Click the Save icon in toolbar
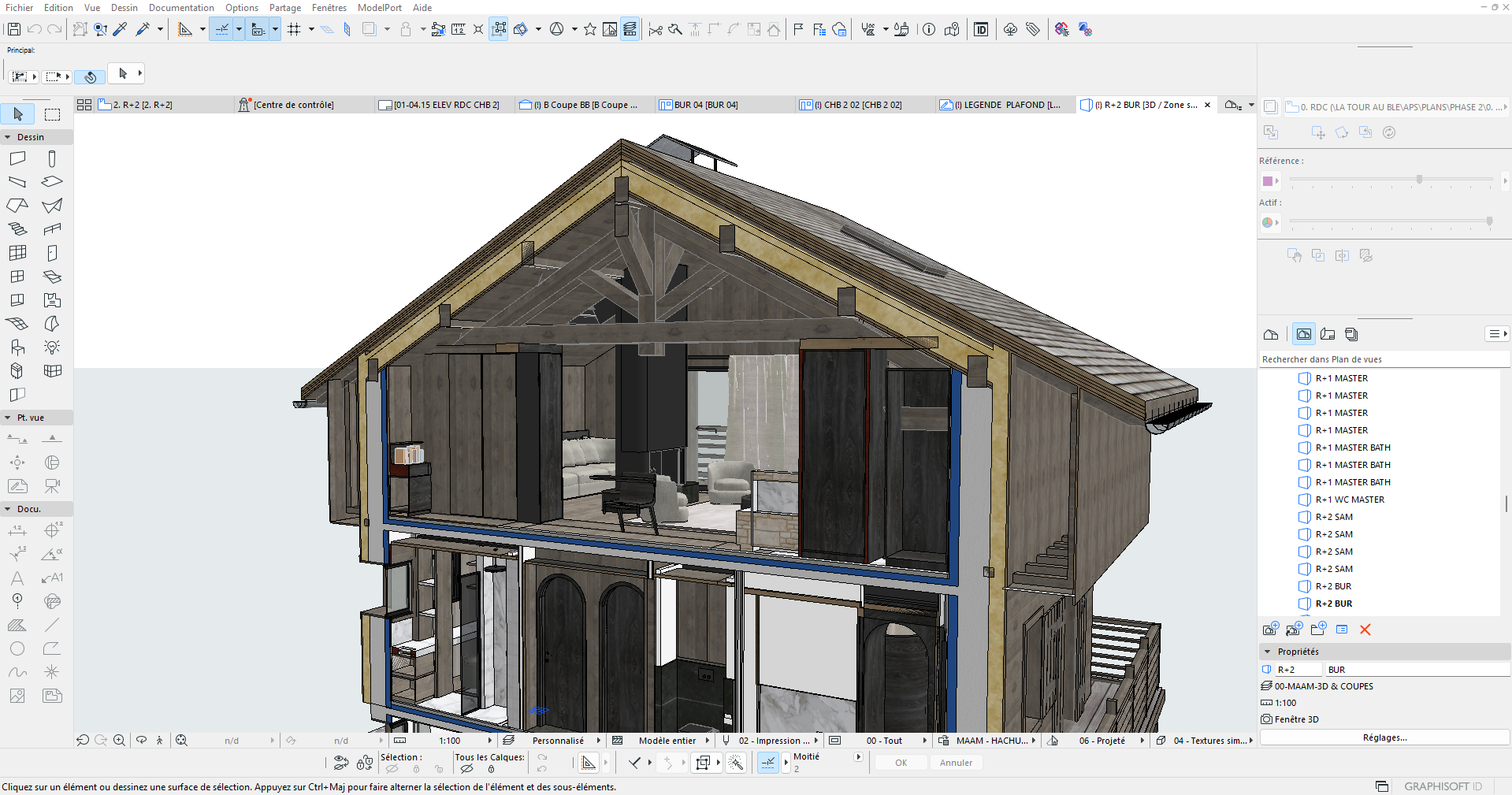This screenshot has height=795, width=1512. pyautogui.click(x=13, y=29)
